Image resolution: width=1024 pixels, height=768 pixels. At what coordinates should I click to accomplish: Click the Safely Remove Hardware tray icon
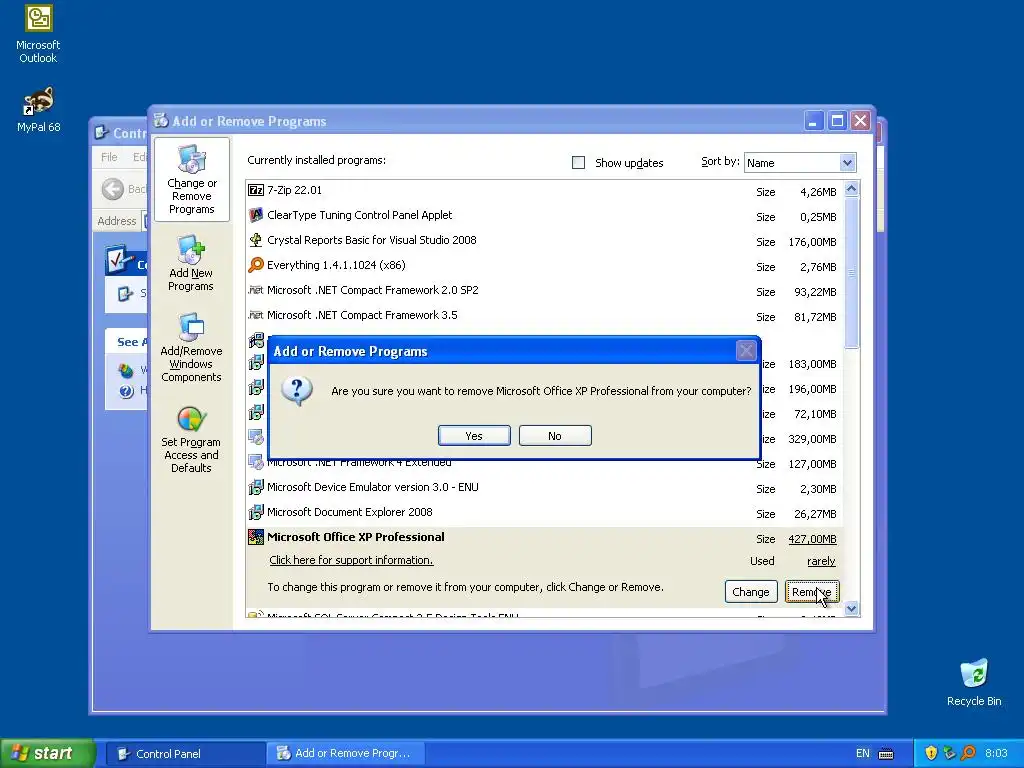coord(950,753)
